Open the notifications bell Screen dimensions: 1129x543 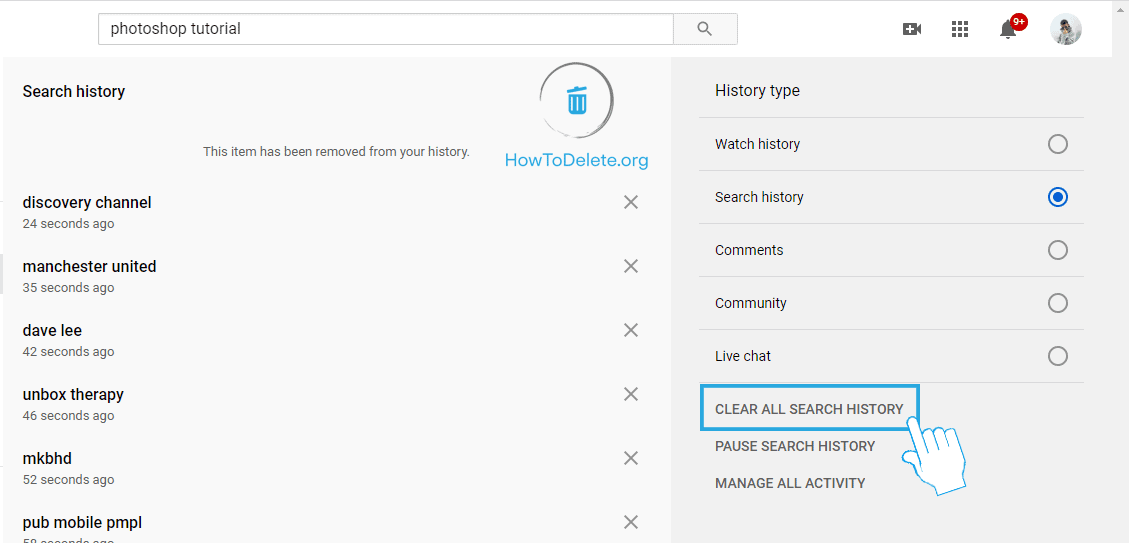point(1008,29)
